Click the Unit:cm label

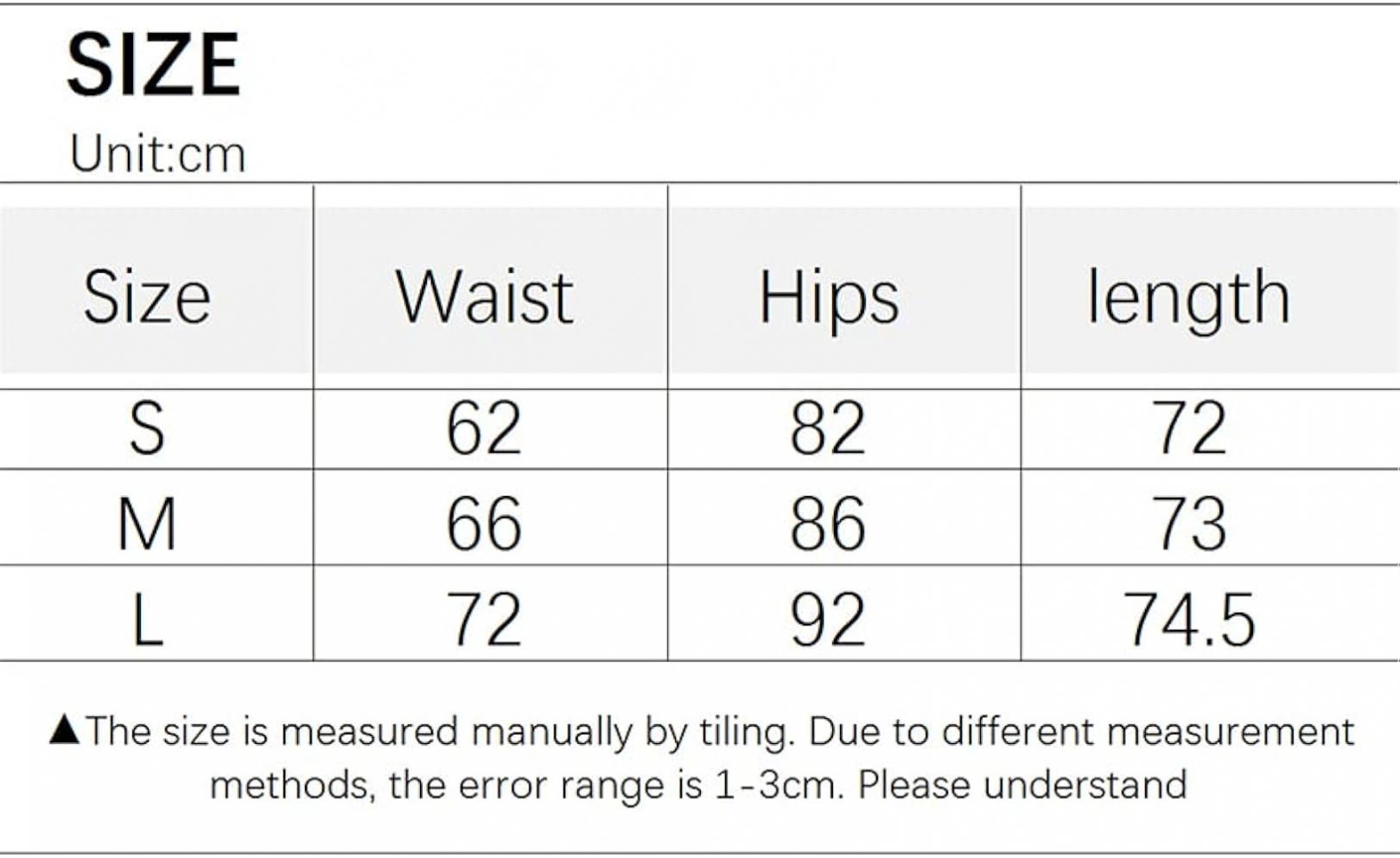coord(157,154)
